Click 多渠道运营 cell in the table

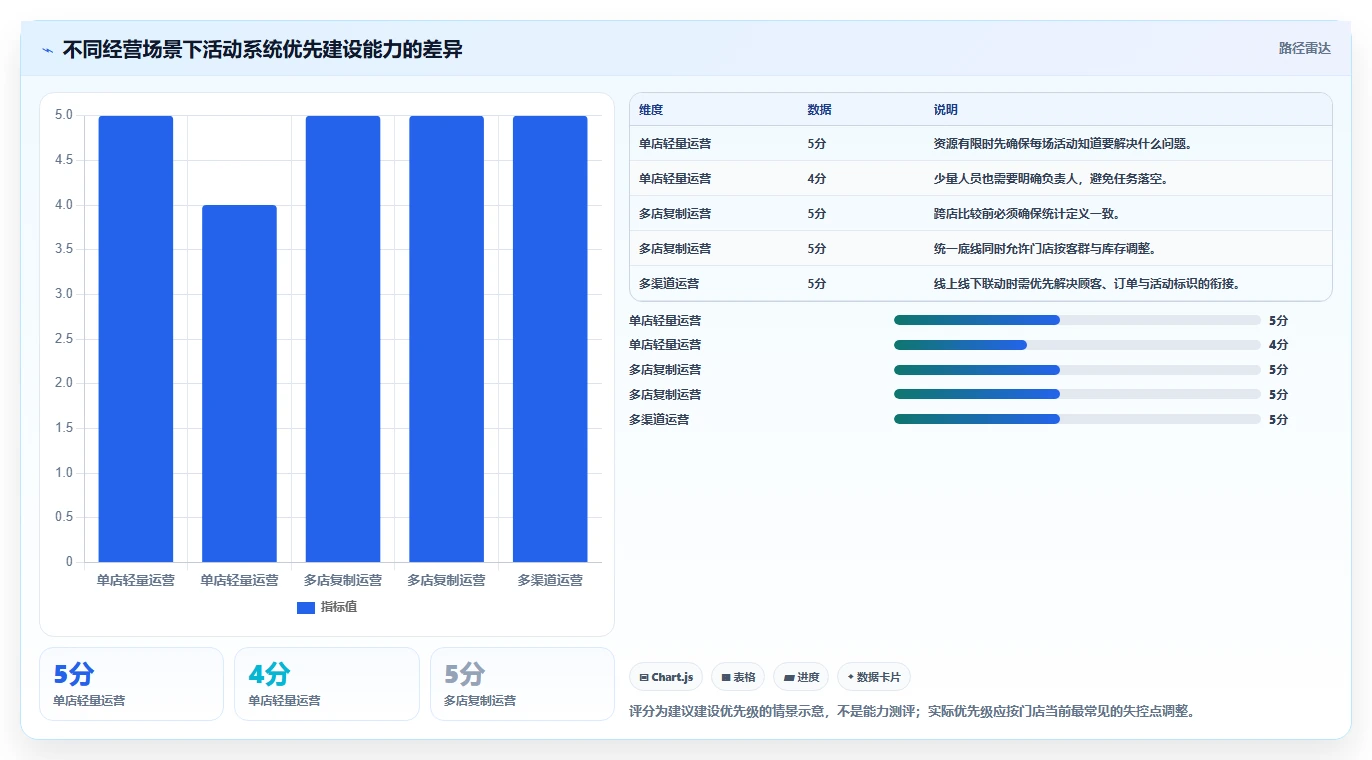pos(669,283)
